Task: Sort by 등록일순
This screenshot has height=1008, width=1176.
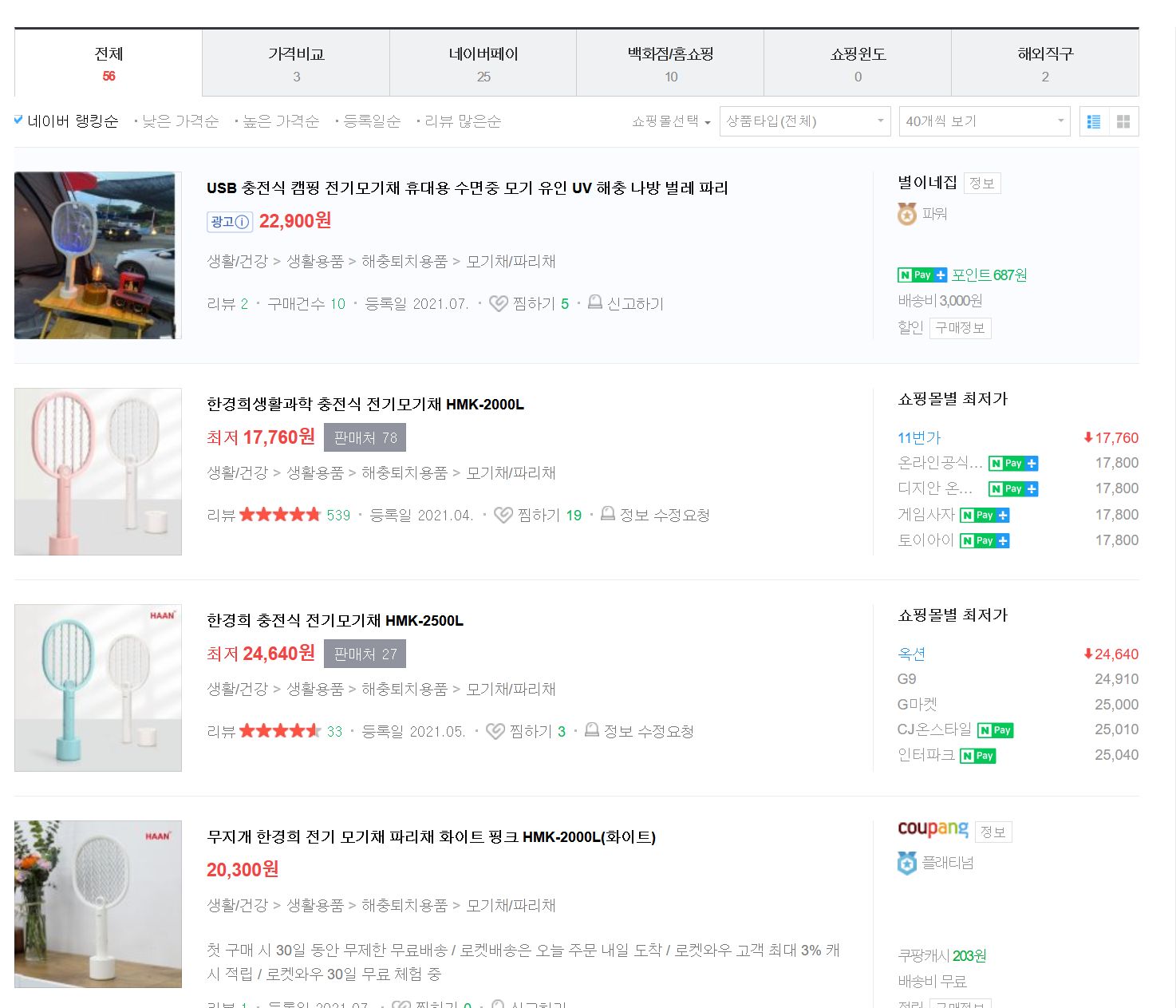Action: (371, 121)
